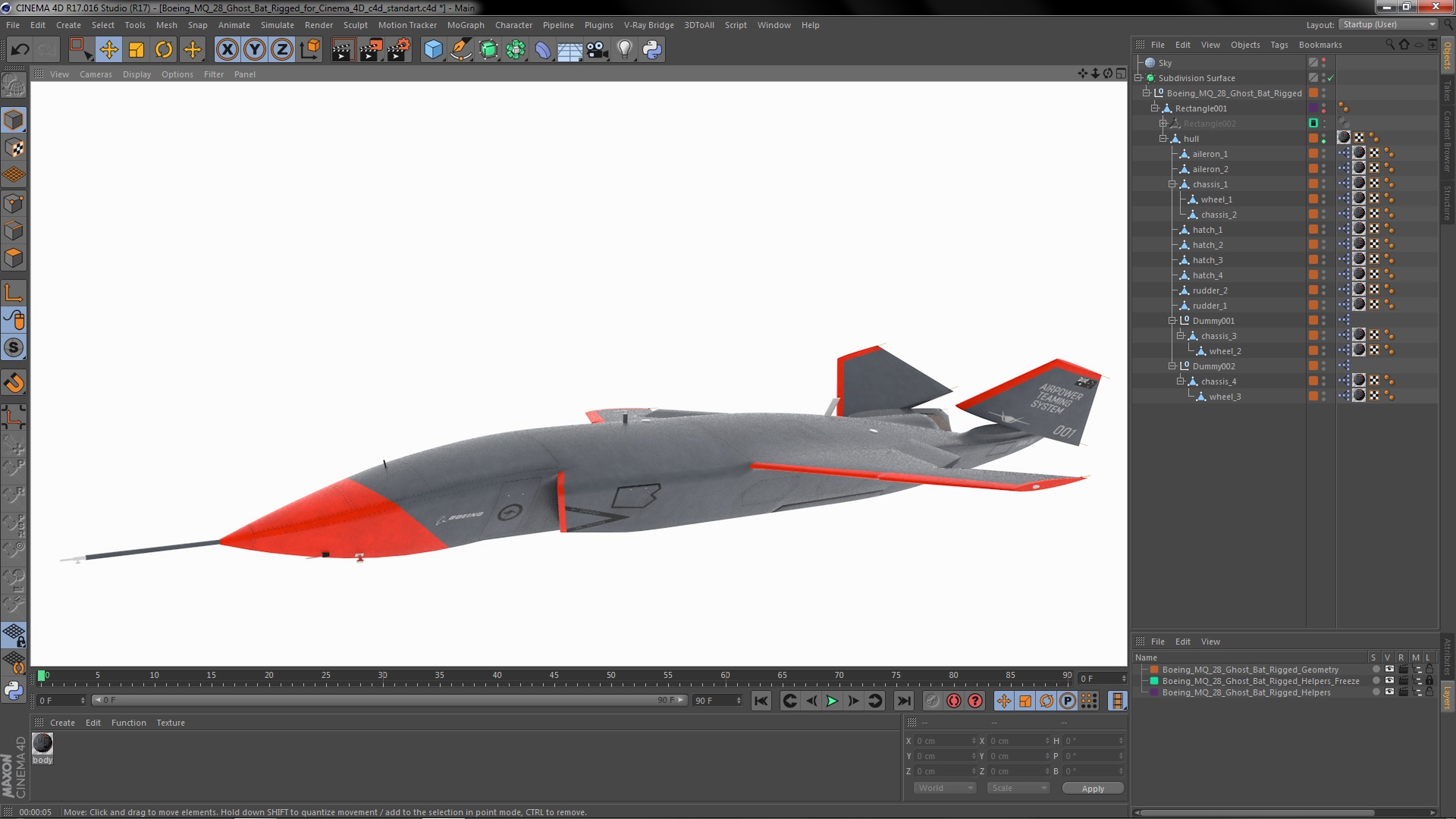1456x819 pixels.
Task: Click the Texture tab in material panel
Action: 170,722
